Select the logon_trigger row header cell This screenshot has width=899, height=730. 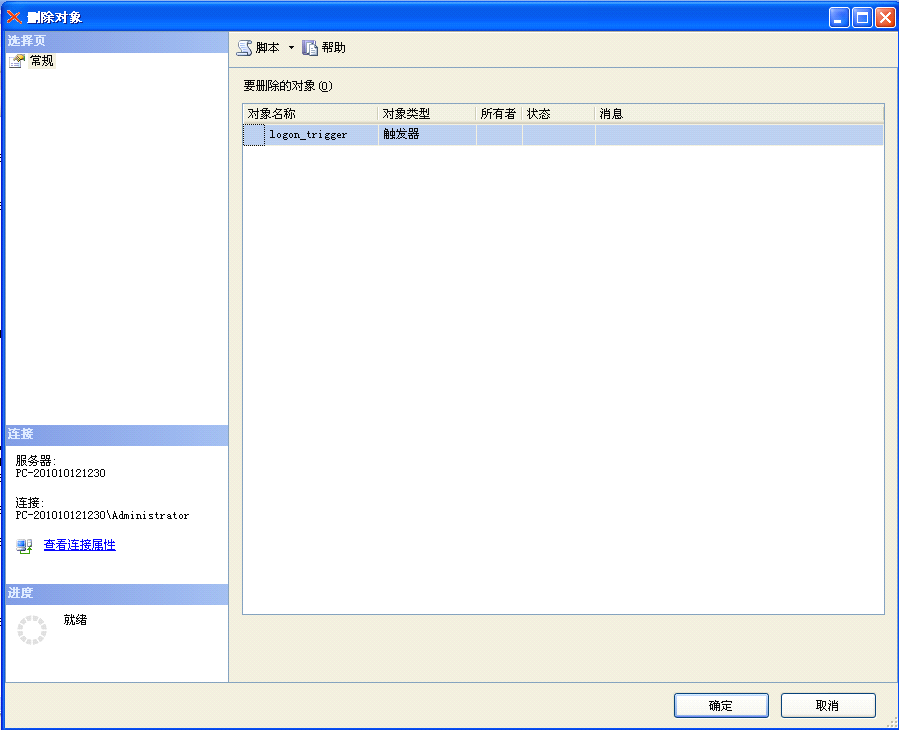[254, 135]
